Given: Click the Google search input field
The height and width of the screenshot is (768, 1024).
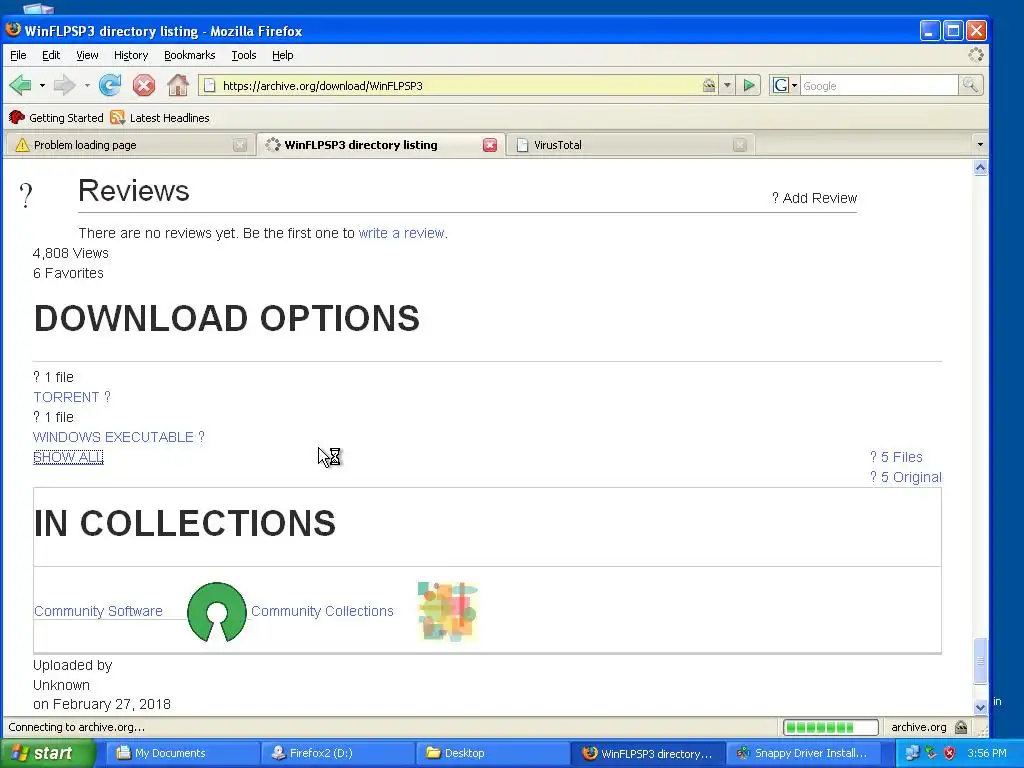Looking at the screenshot, I should (x=879, y=86).
